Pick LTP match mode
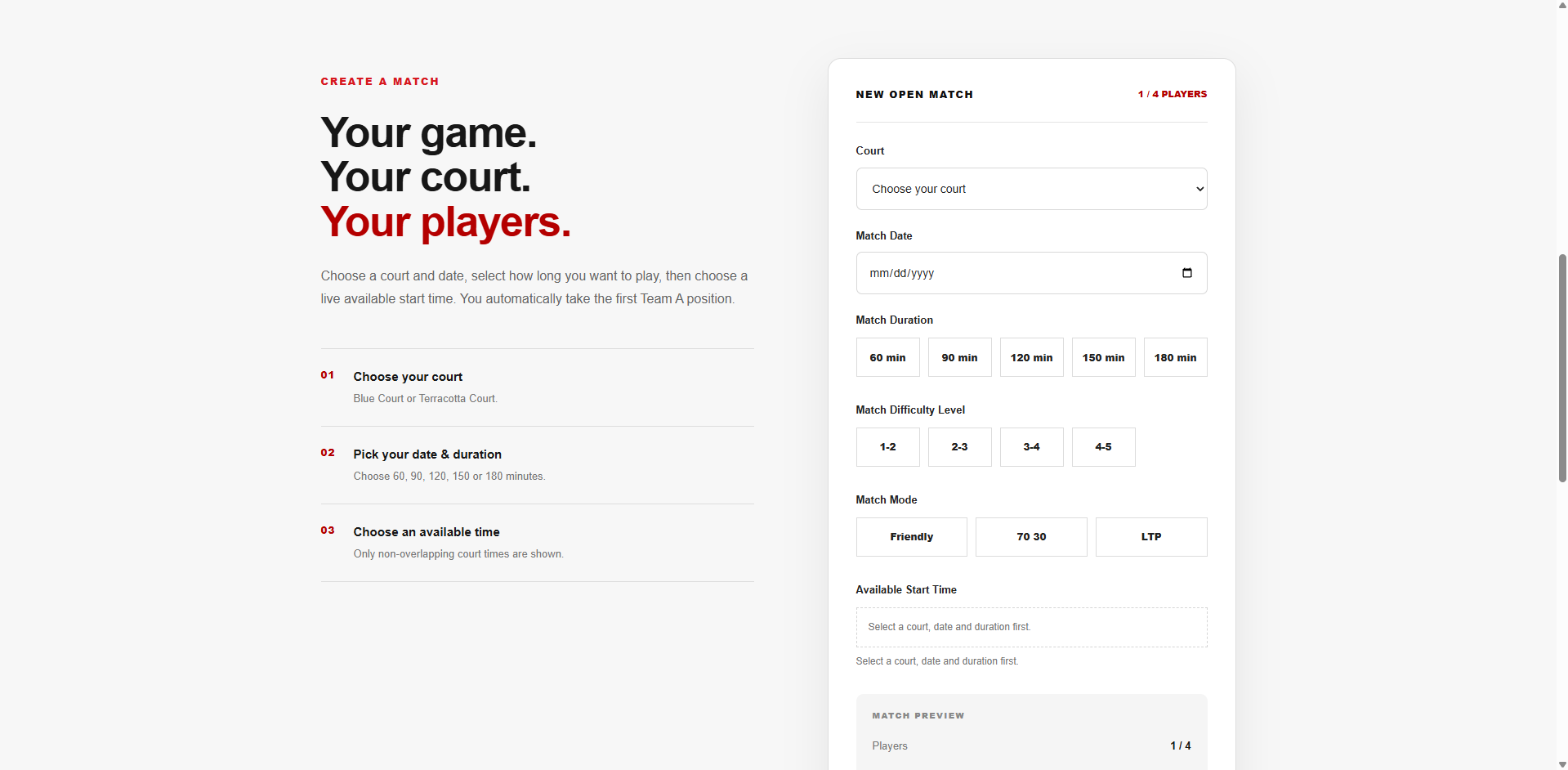 1151,537
